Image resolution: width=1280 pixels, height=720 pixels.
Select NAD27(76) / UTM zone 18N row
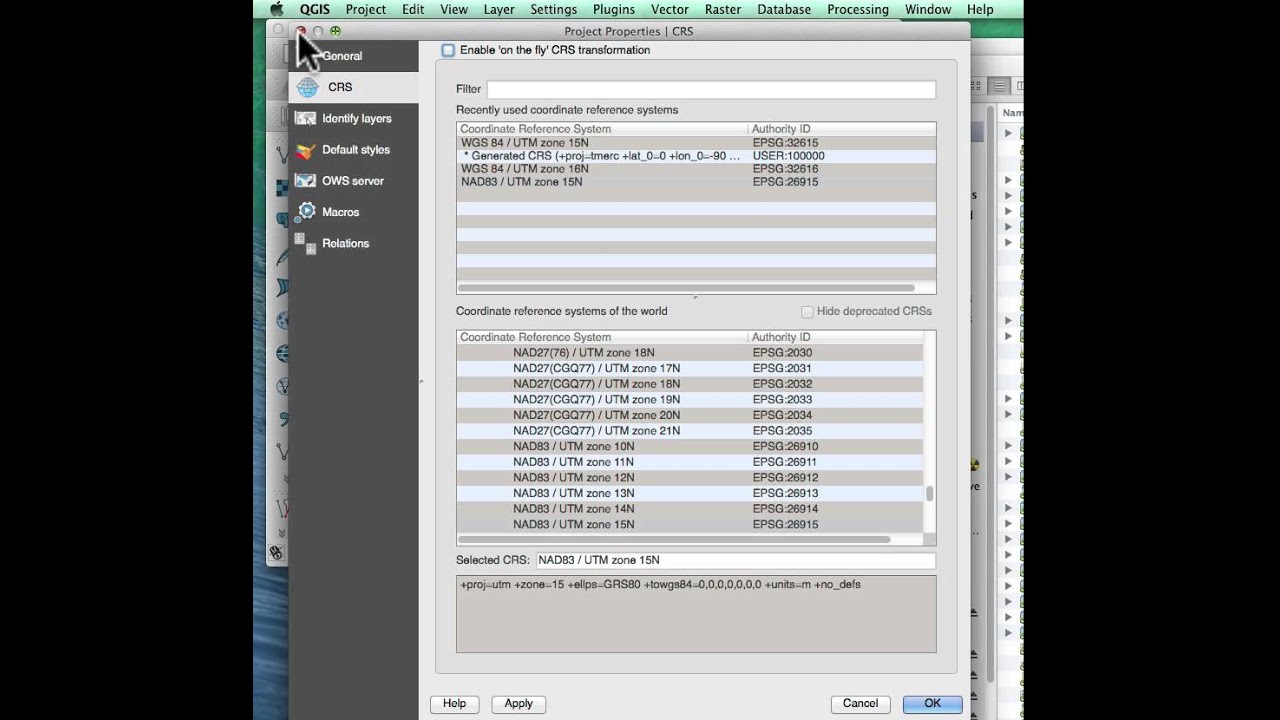(x=691, y=353)
